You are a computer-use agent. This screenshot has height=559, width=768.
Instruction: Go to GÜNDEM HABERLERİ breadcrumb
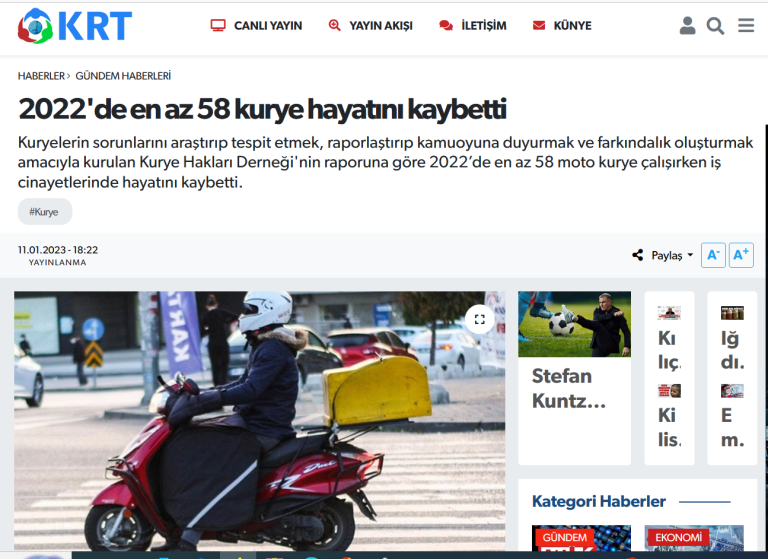tap(123, 76)
